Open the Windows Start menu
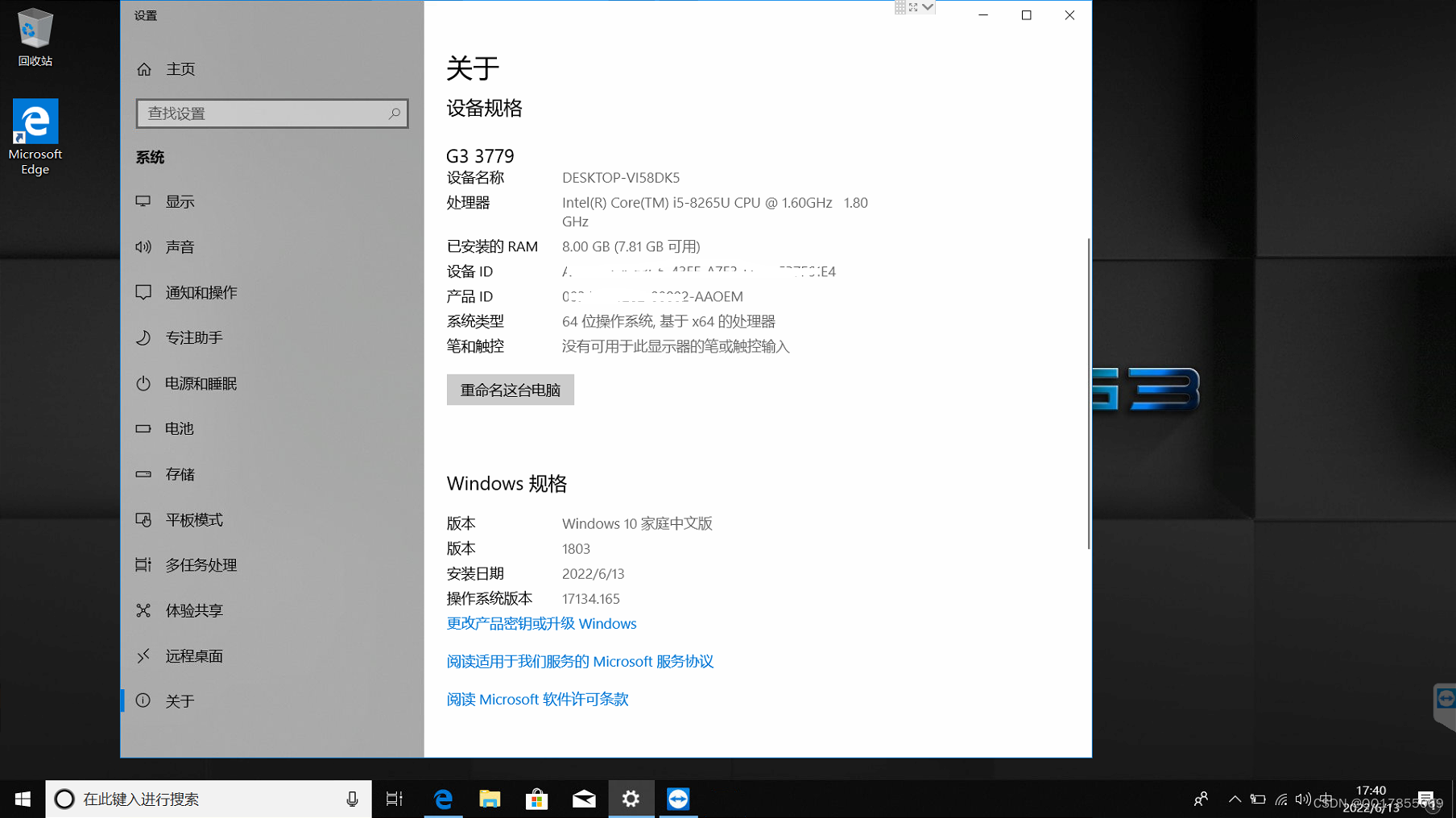 coord(22,798)
